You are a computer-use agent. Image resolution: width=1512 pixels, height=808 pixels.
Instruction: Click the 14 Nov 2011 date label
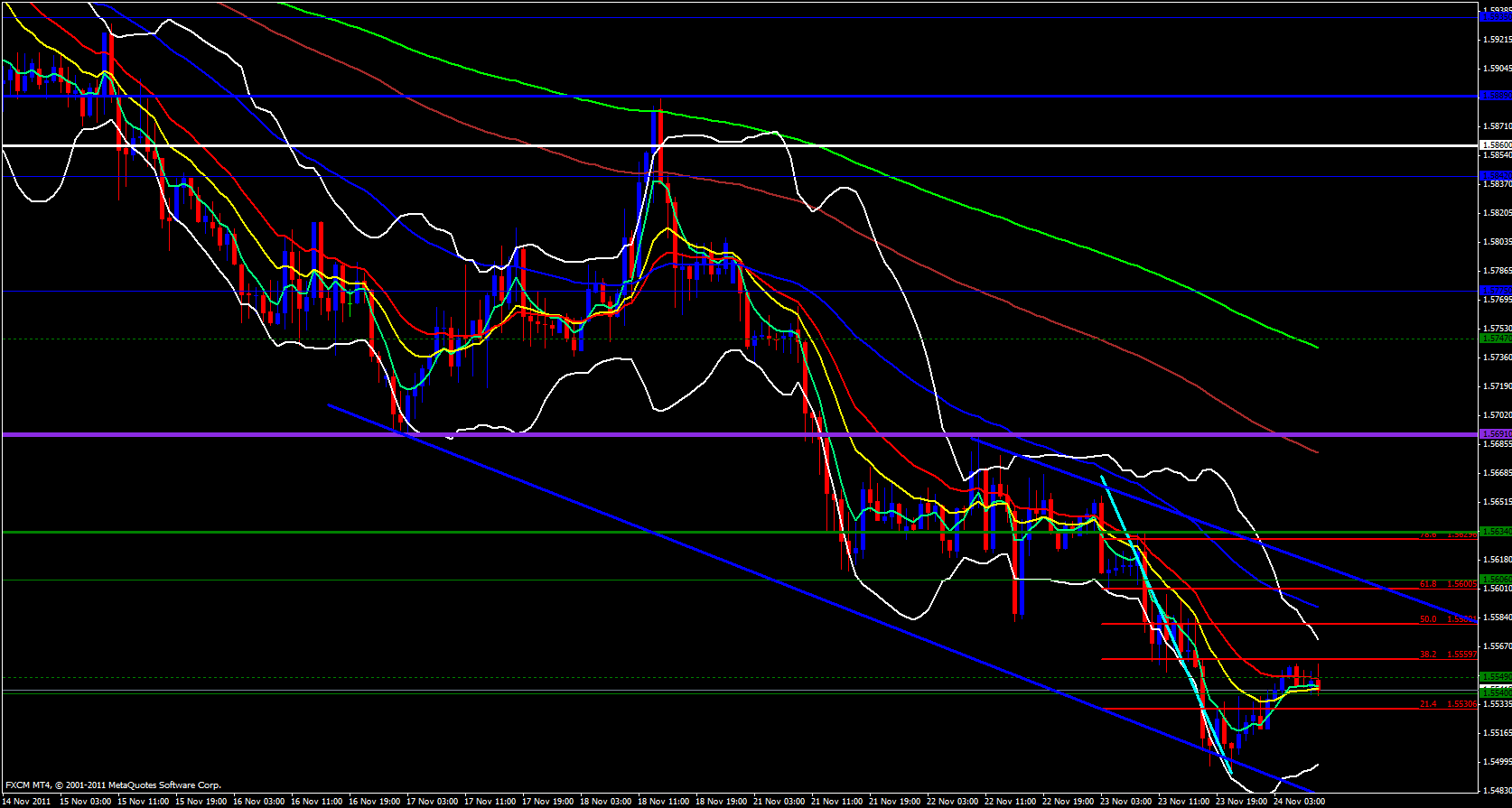click(x=29, y=801)
